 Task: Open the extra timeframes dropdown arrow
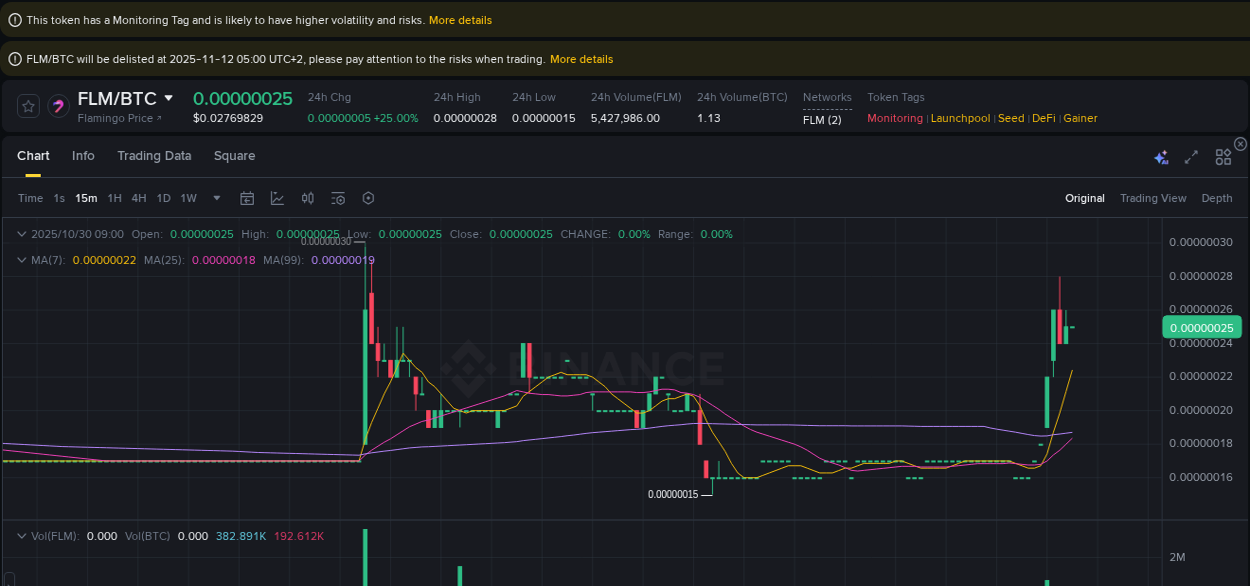pos(215,198)
